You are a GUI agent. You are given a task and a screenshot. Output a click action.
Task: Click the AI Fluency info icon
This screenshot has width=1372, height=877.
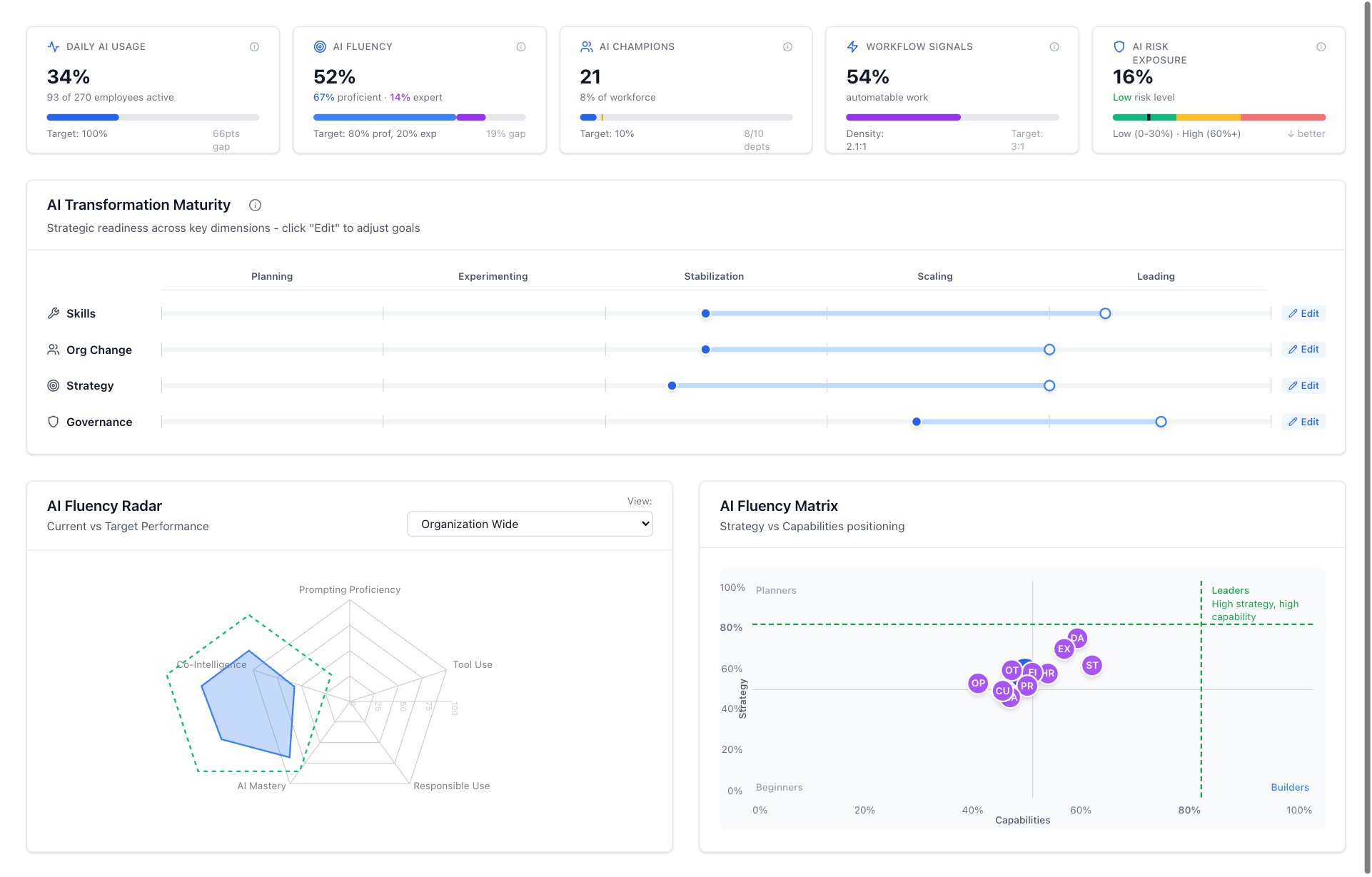[521, 47]
